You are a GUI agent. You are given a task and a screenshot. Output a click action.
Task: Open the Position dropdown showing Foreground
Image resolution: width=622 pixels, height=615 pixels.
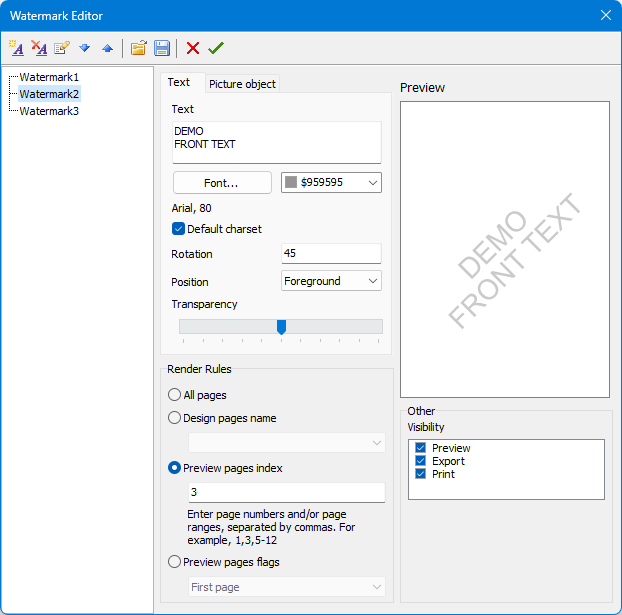(331, 282)
